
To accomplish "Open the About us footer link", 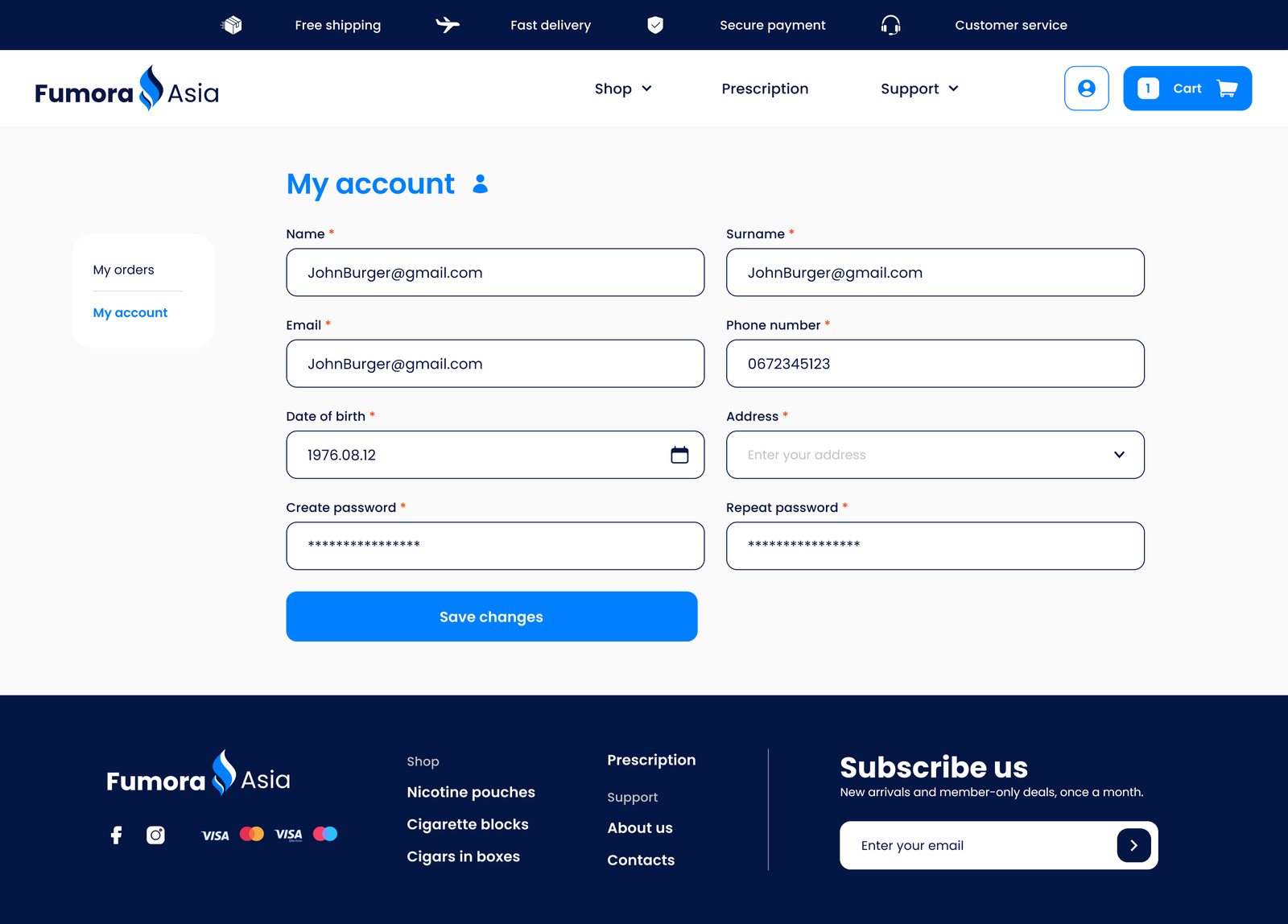I will point(640,827).
